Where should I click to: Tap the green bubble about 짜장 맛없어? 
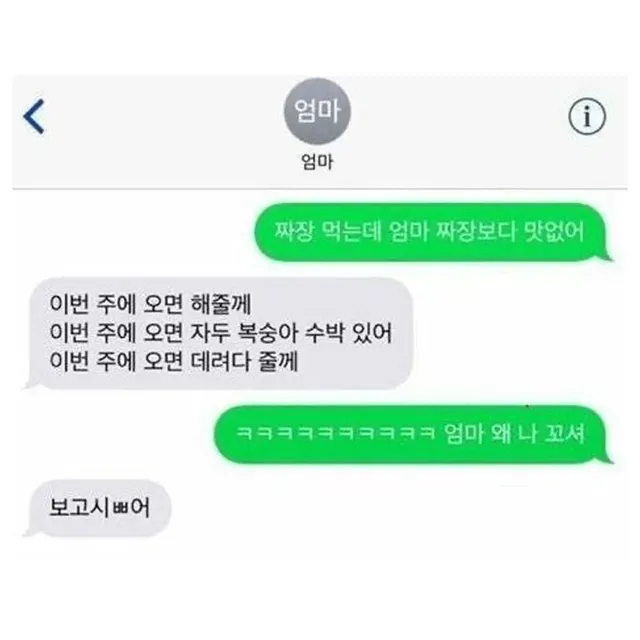click(433, 232)
